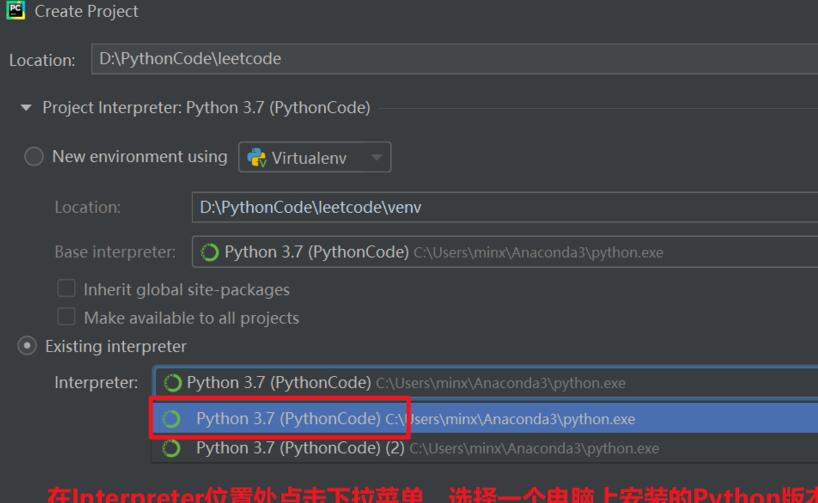Click the Interpreter field's spinner icon
The width and height of the screenshot is (818, 503).
172,383
